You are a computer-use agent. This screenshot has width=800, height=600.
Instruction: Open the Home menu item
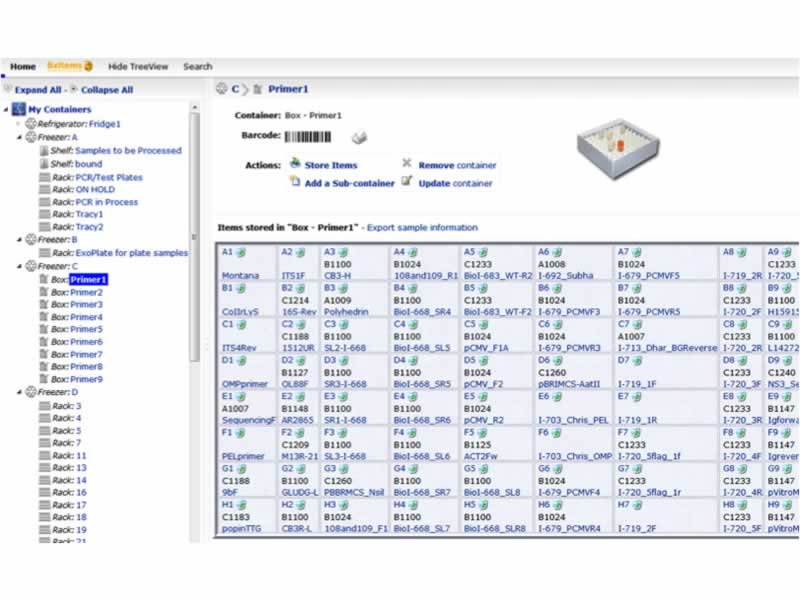(x=23, y=67)
